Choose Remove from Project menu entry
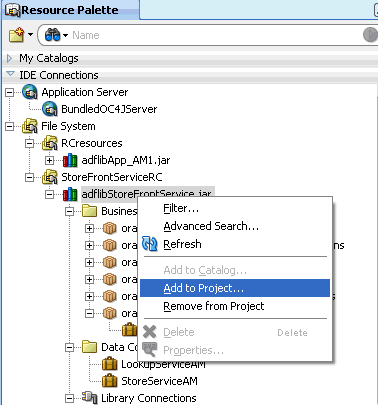The image size is (378, 405). coord(214,306)
